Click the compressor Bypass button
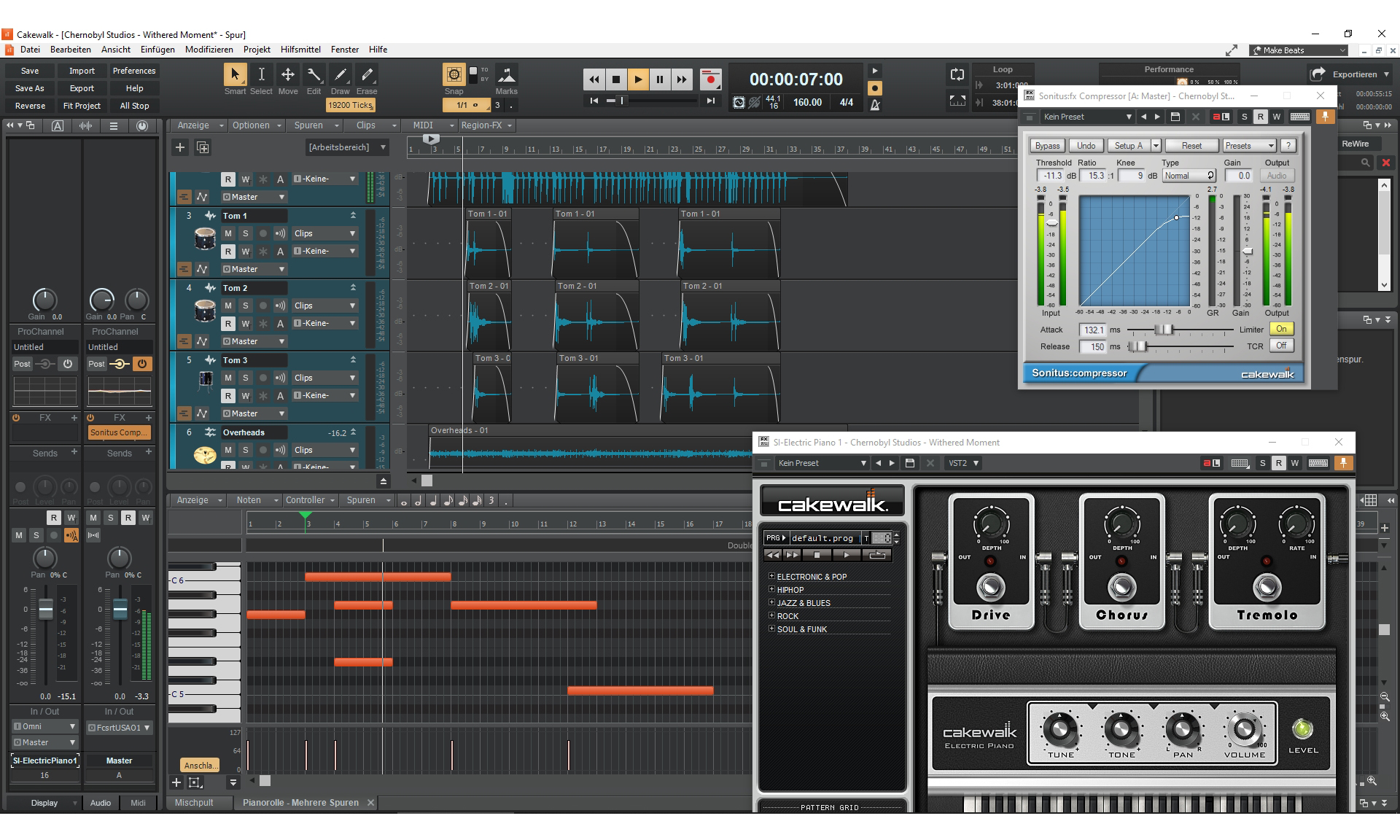 pos(1047,146)
